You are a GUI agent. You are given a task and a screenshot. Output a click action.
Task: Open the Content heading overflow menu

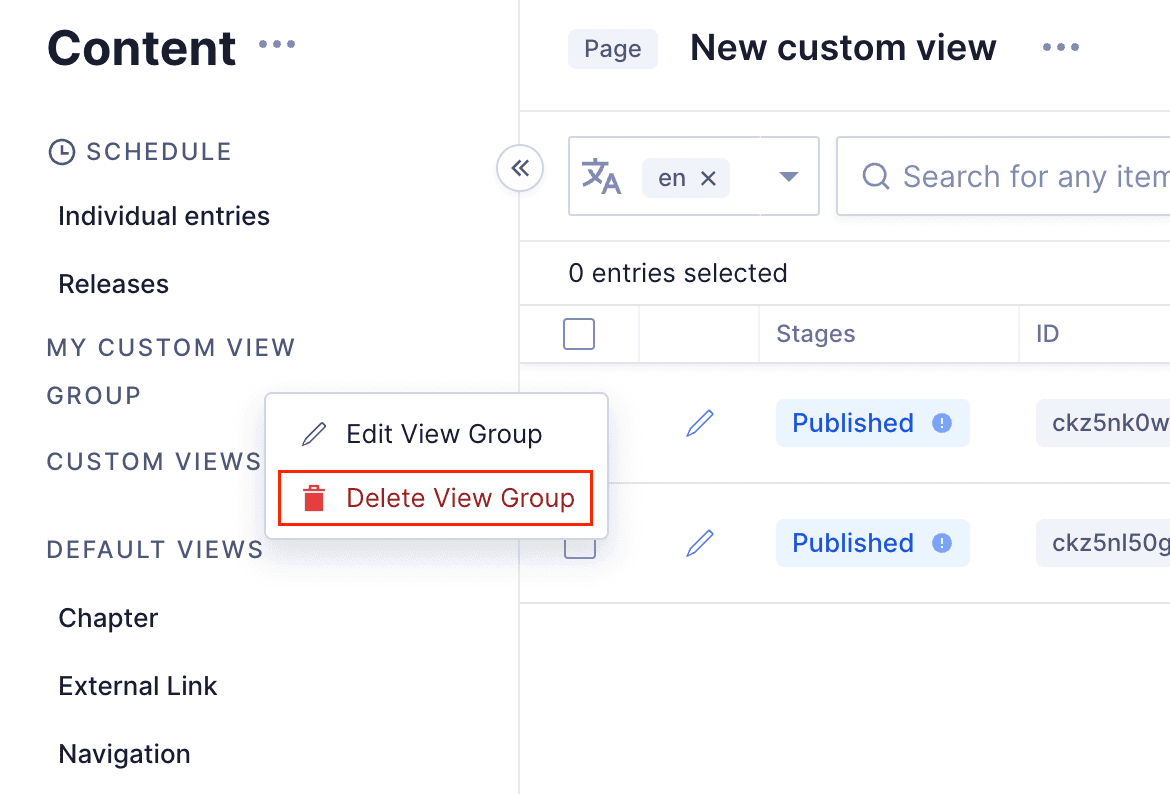[276, 42]
